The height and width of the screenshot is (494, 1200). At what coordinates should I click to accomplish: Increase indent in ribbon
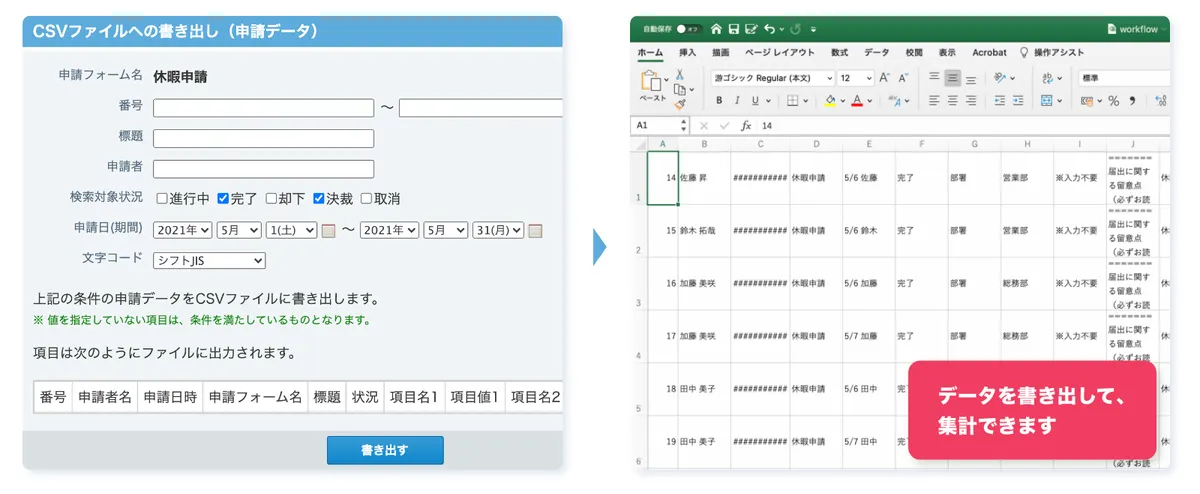pos(1017,100)
